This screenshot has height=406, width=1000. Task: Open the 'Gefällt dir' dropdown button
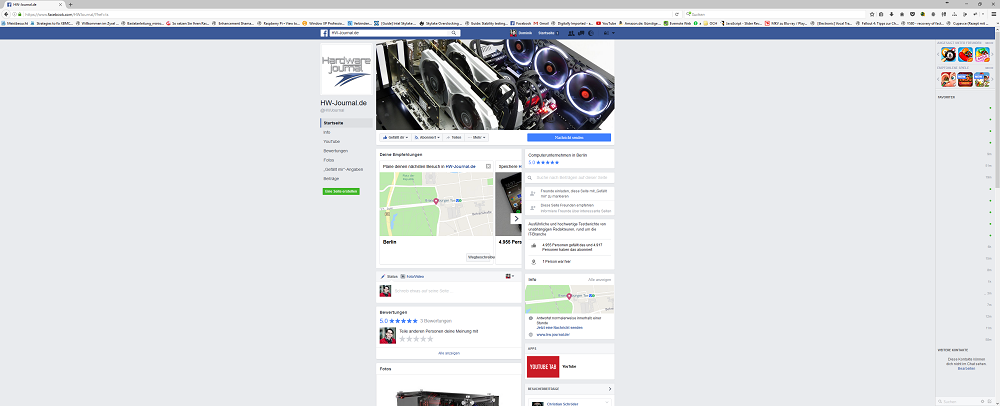coord(395,137)
